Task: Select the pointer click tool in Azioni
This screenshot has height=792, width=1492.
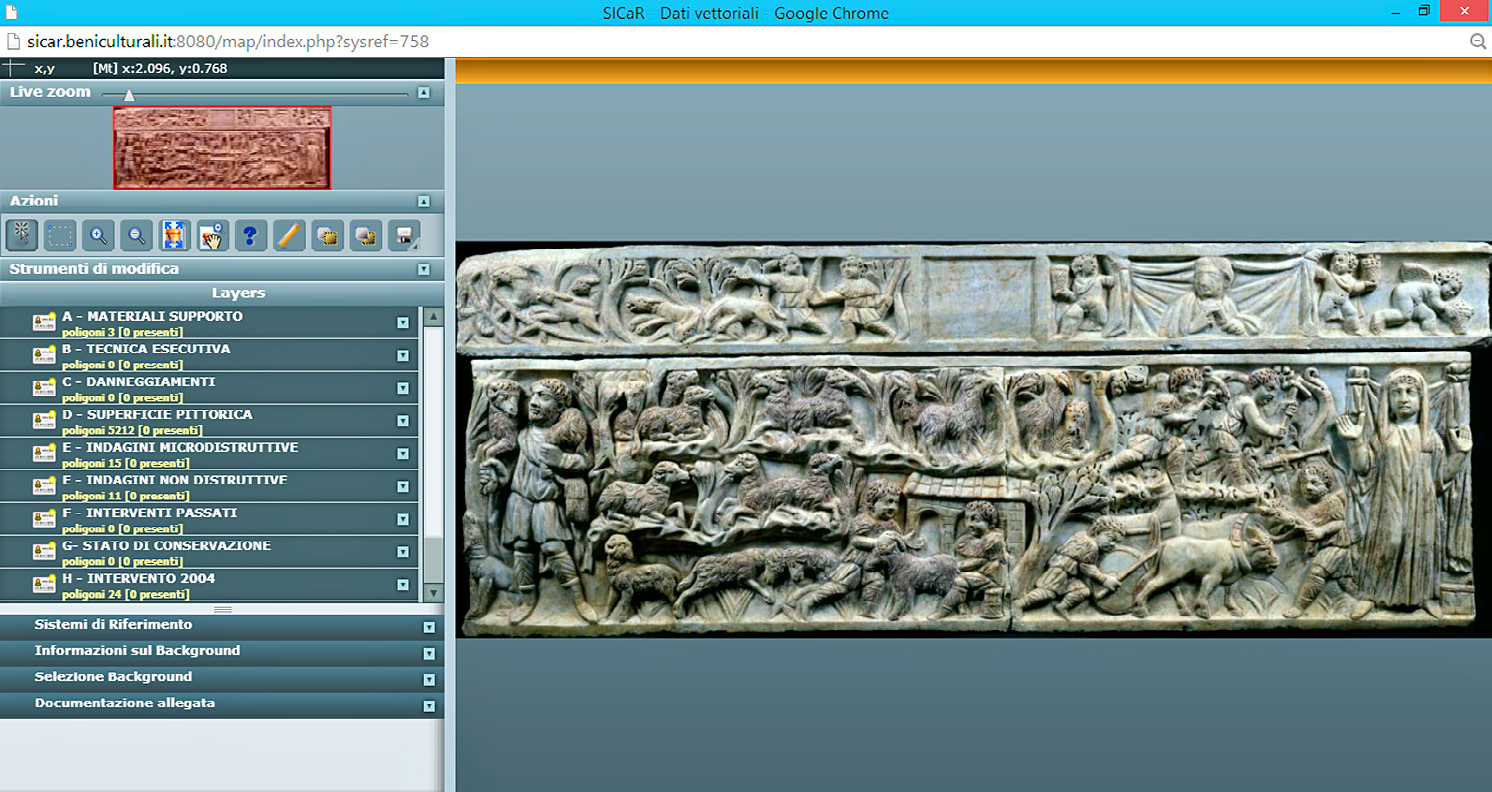Action: pos(22,236)
